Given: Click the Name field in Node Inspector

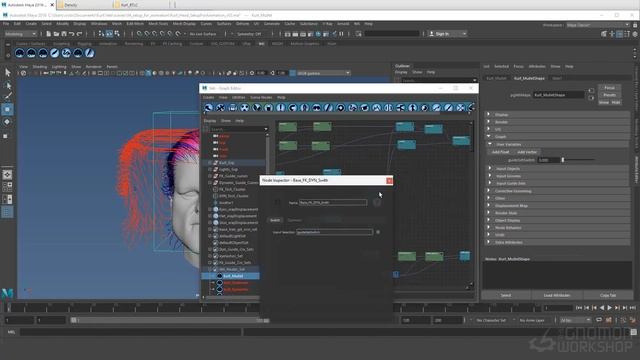Looking at the screenshot, I should point(333,202).
